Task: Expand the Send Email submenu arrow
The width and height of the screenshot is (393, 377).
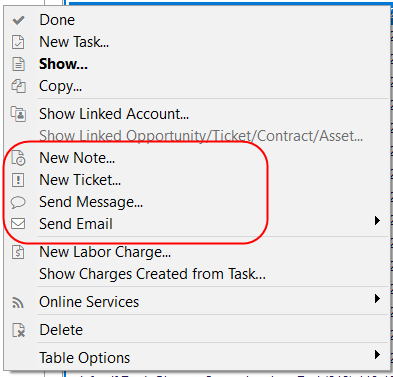Action: (x=377, y=221)
